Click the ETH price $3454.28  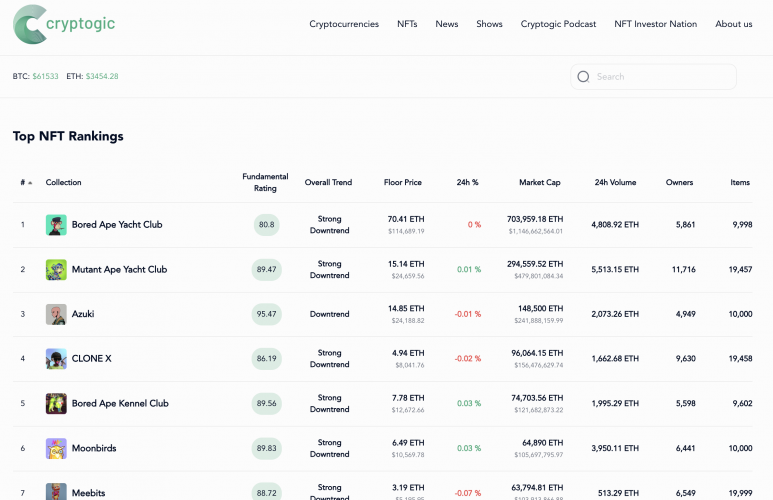tap(102, 76)
